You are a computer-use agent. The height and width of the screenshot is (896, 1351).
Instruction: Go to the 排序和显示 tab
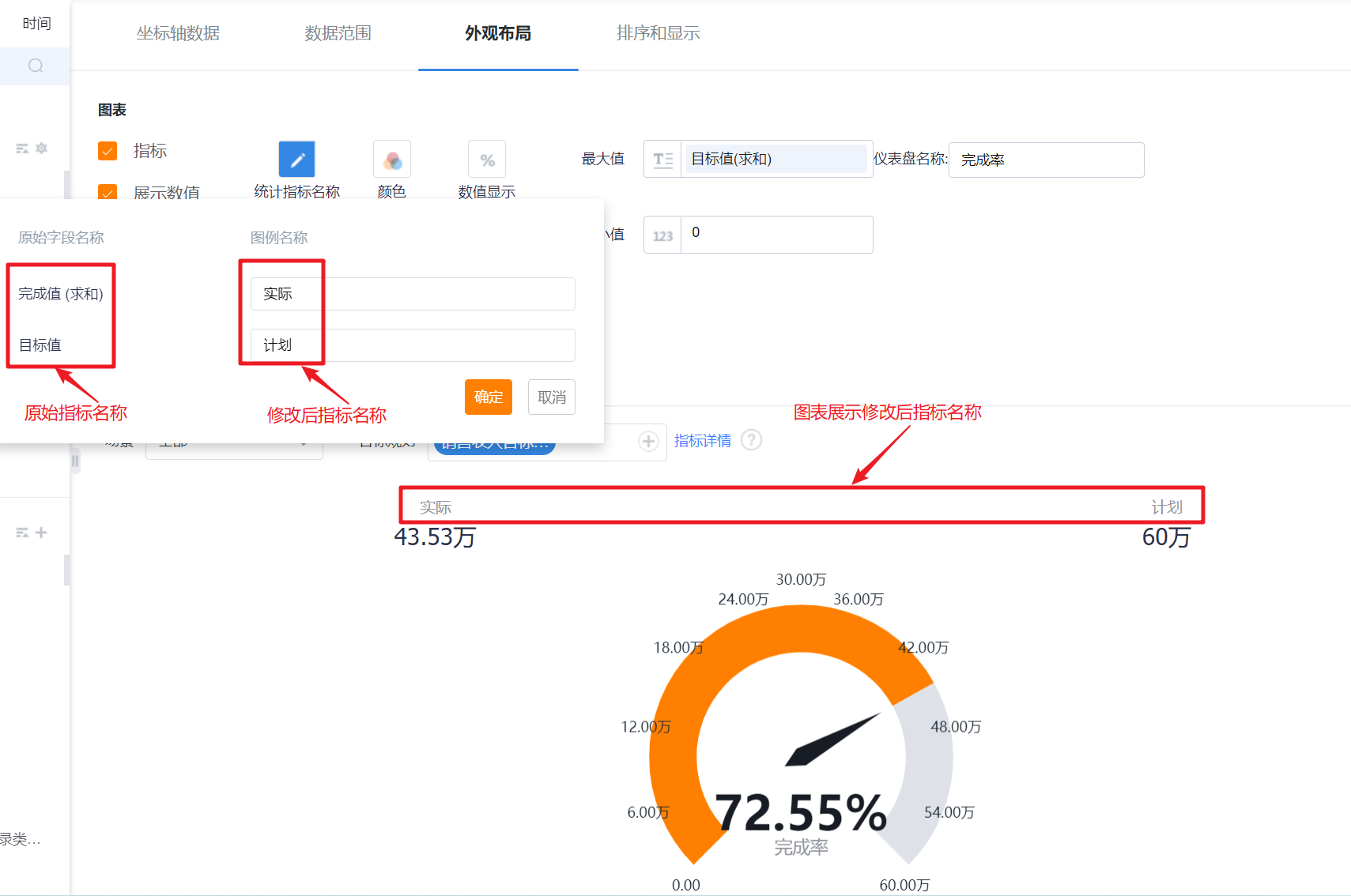(658, 33)
